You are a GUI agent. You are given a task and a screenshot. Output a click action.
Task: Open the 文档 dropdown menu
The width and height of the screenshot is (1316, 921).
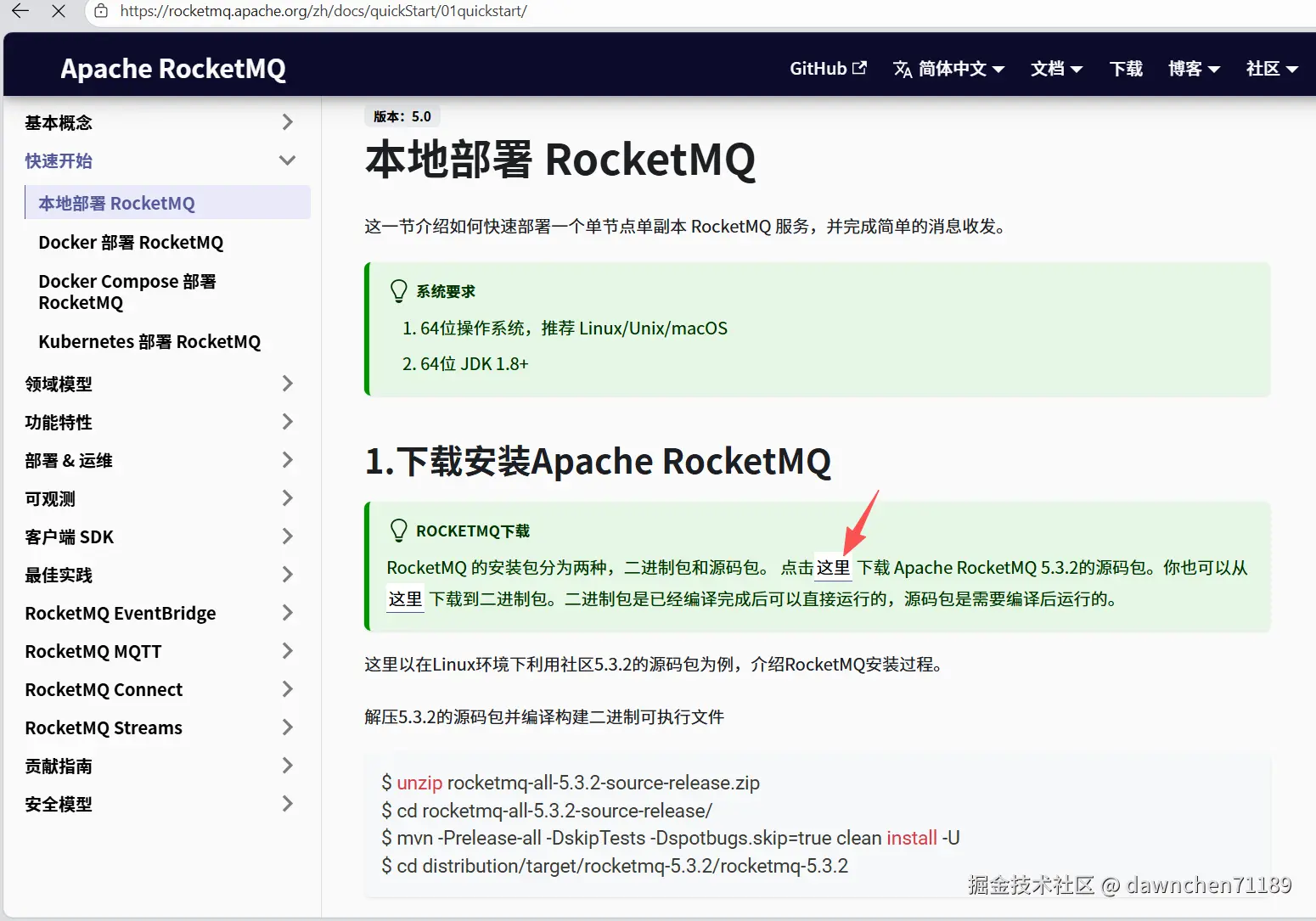point(1056,69)
